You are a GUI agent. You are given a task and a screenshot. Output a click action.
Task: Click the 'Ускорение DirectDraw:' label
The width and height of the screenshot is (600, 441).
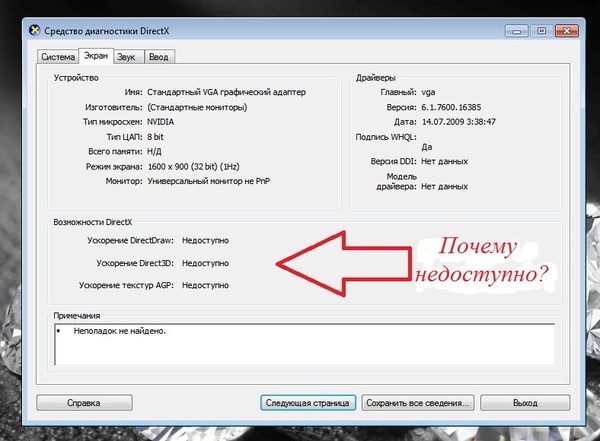coord(130,240)
